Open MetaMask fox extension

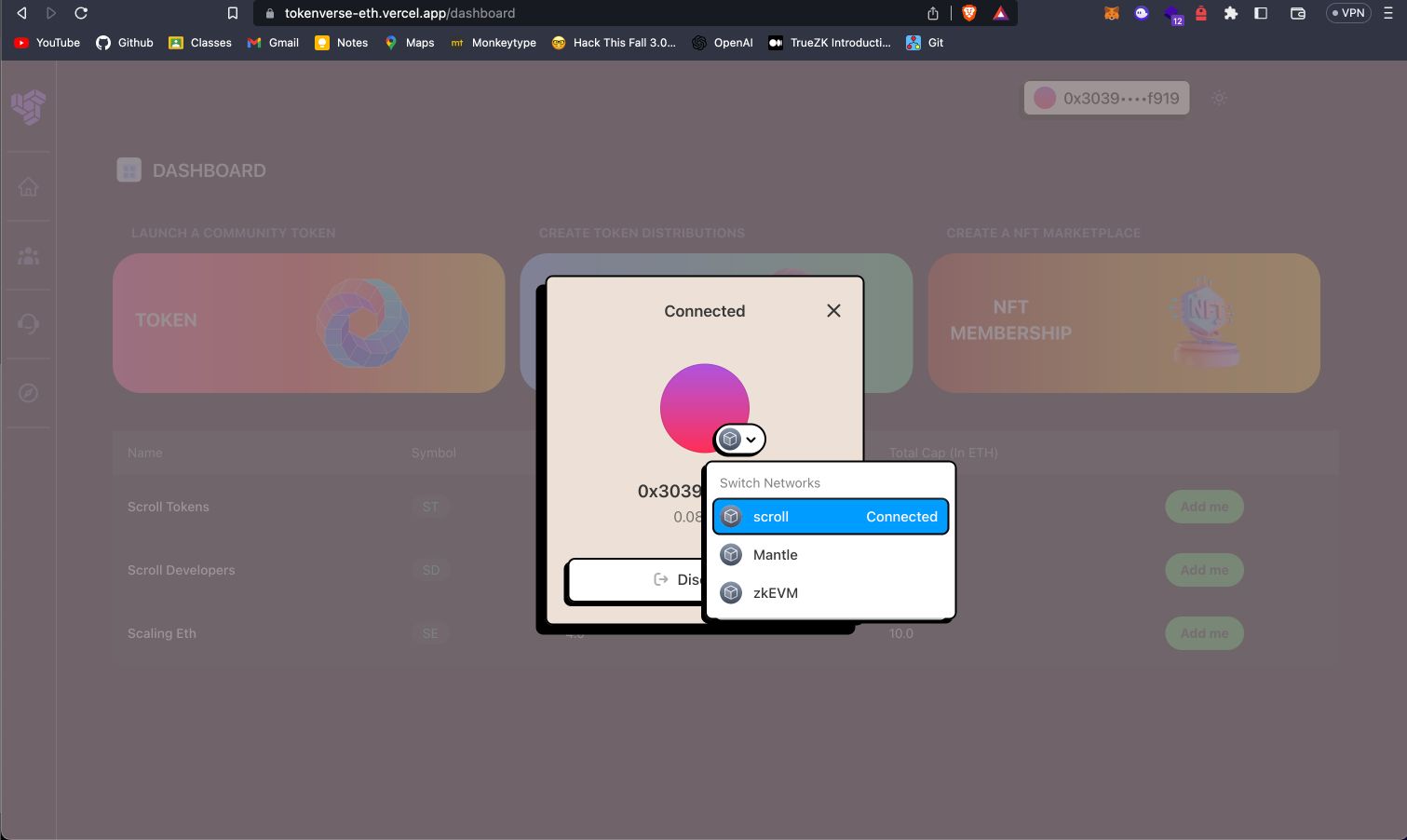[1112, 13]
